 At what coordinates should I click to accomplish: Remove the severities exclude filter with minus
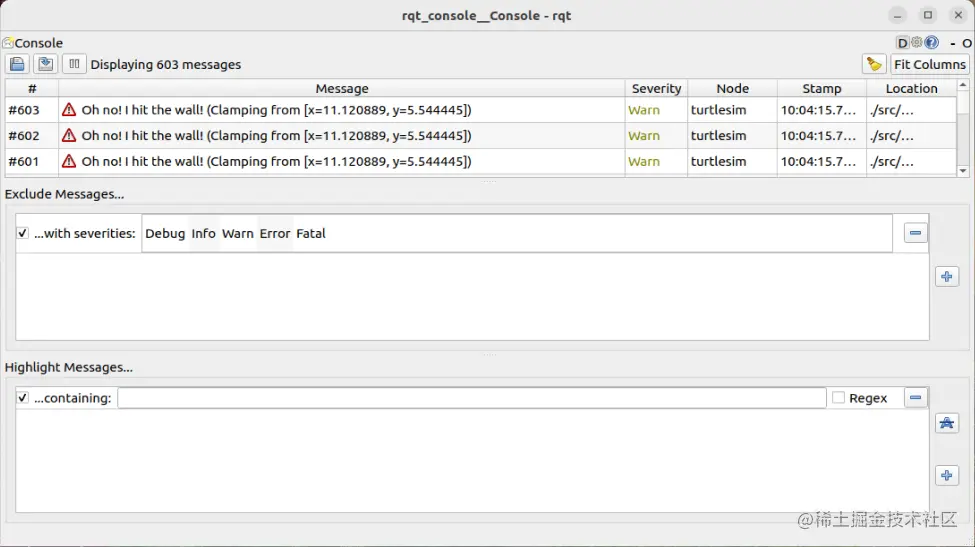click(915, 233)
